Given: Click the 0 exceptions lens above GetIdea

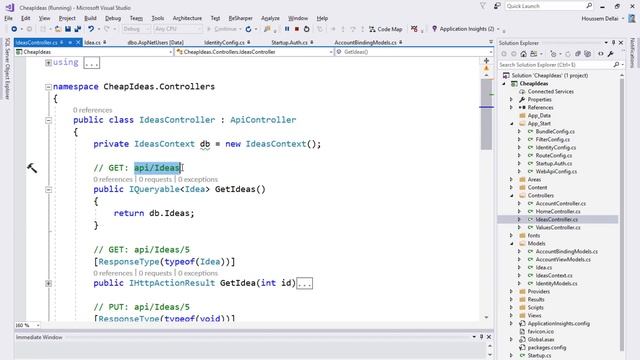Looking at the screenshot, I should click(x=198, y=273).
